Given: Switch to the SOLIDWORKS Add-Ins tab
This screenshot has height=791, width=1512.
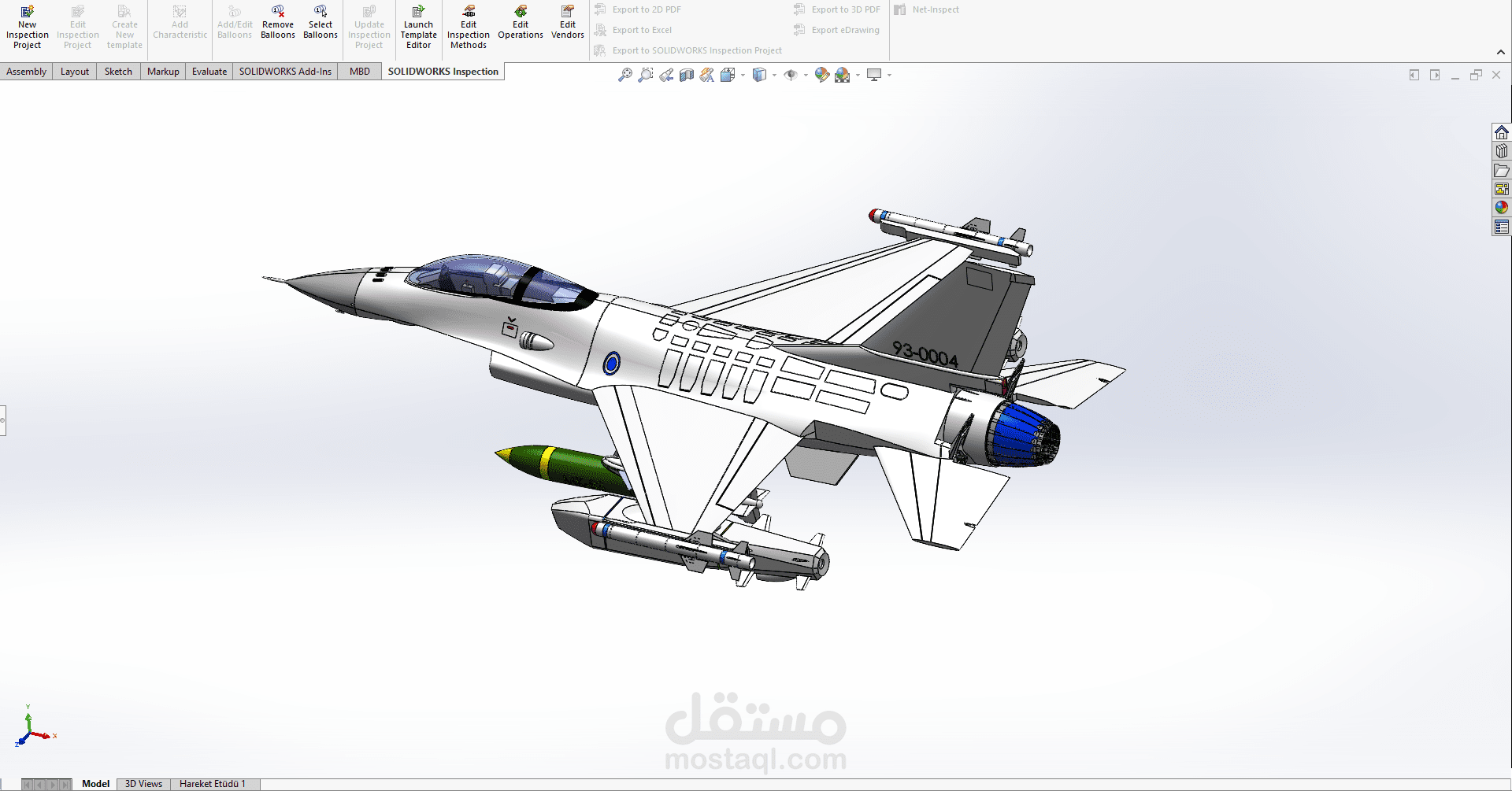Looking at the screenshot, I should pyautogui.click(x=284, y=71).
